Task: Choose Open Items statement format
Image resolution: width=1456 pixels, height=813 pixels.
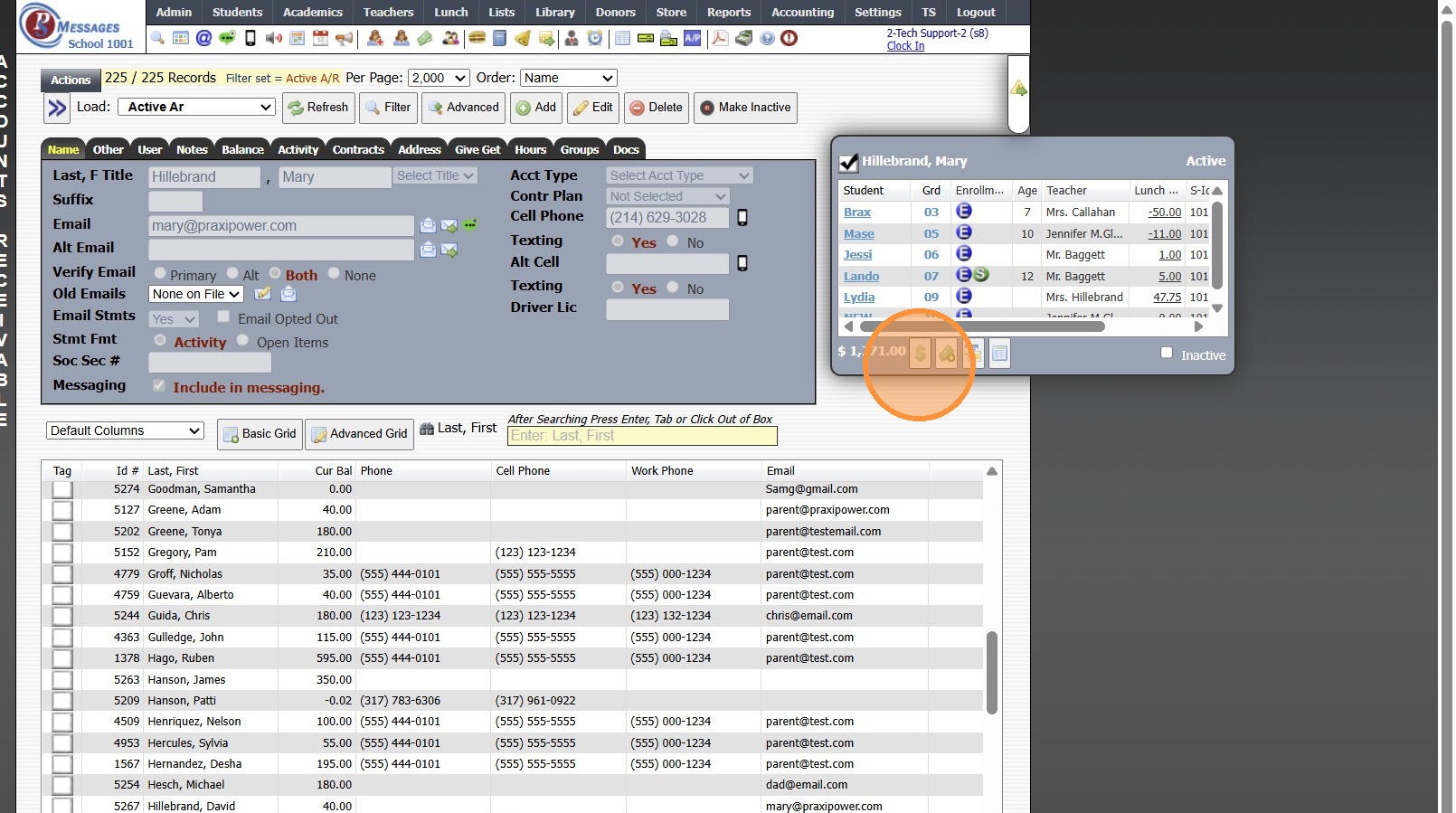Action: (242, 340)
